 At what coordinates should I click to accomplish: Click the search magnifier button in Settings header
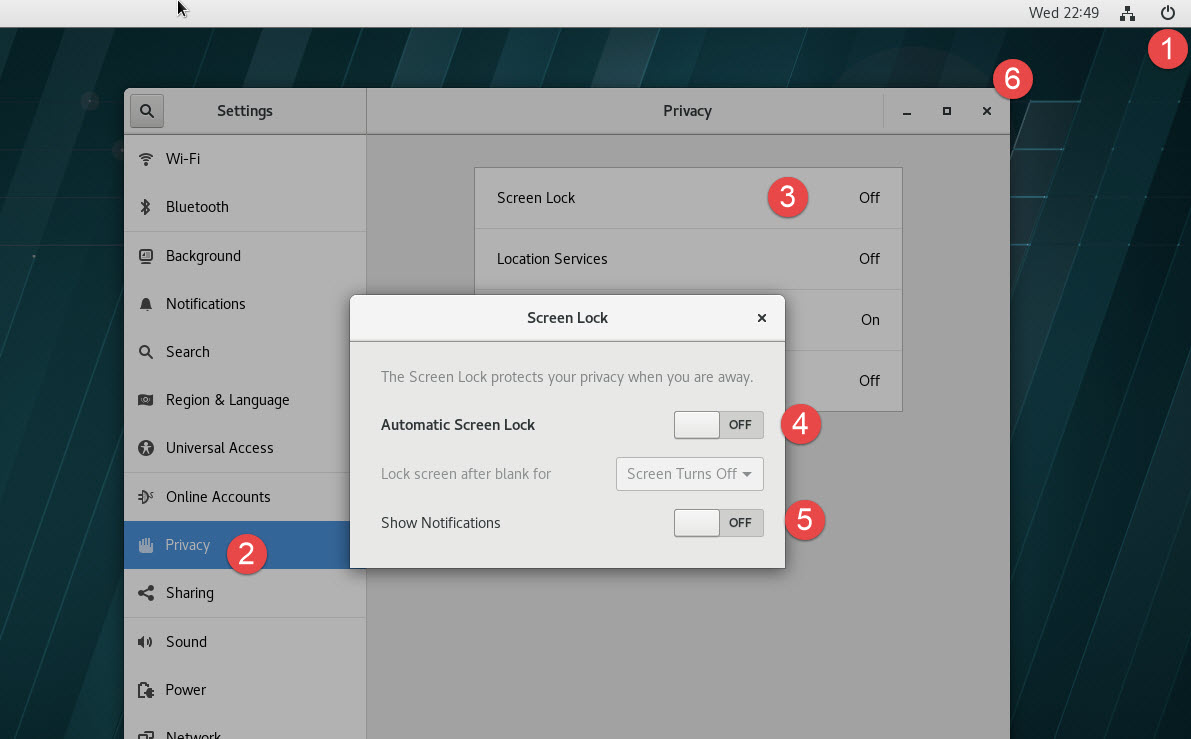[147, 111]
